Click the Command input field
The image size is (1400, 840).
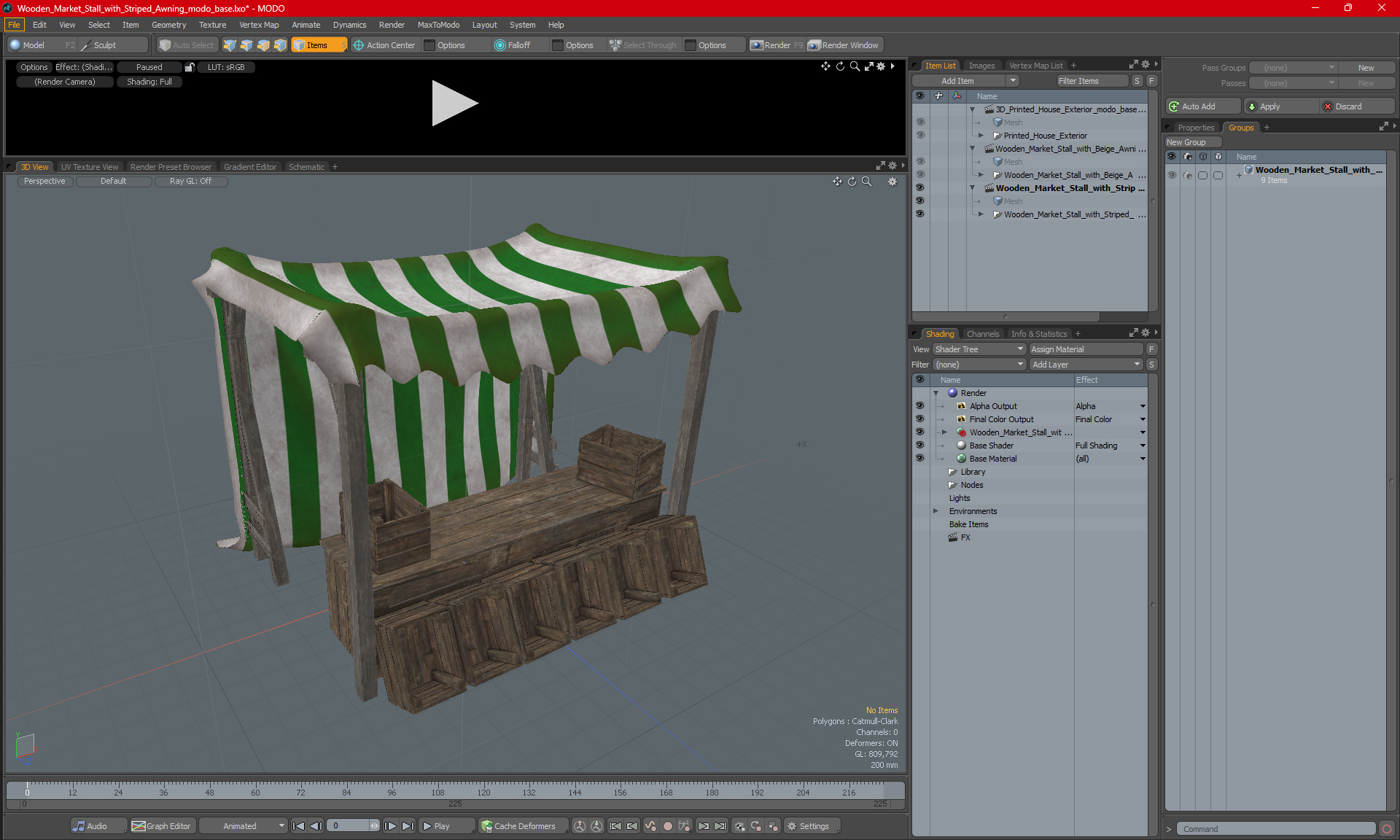[1276, 829]
